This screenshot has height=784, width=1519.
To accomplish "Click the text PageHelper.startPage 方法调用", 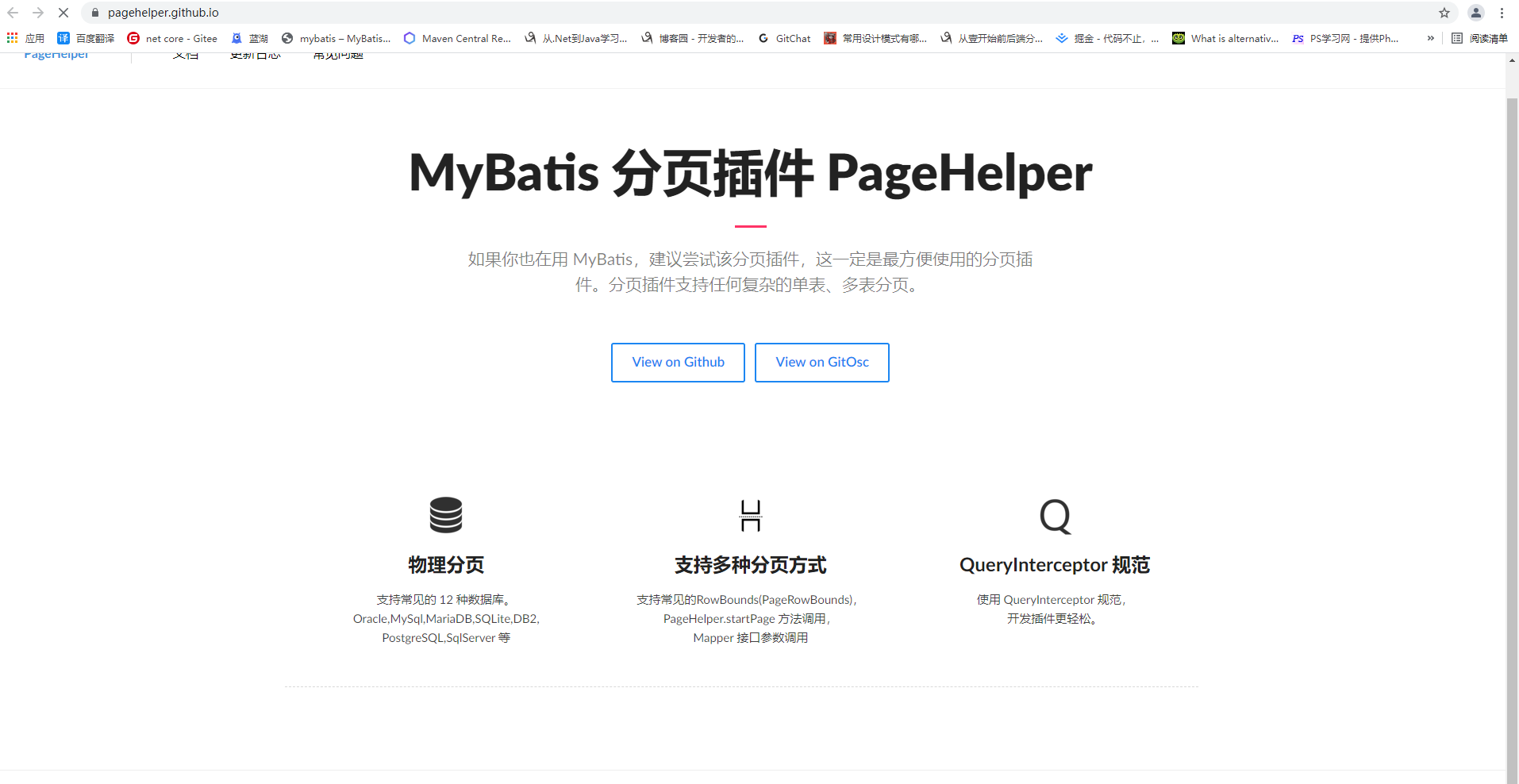I will pyautogui.click(x=747, y=619).
